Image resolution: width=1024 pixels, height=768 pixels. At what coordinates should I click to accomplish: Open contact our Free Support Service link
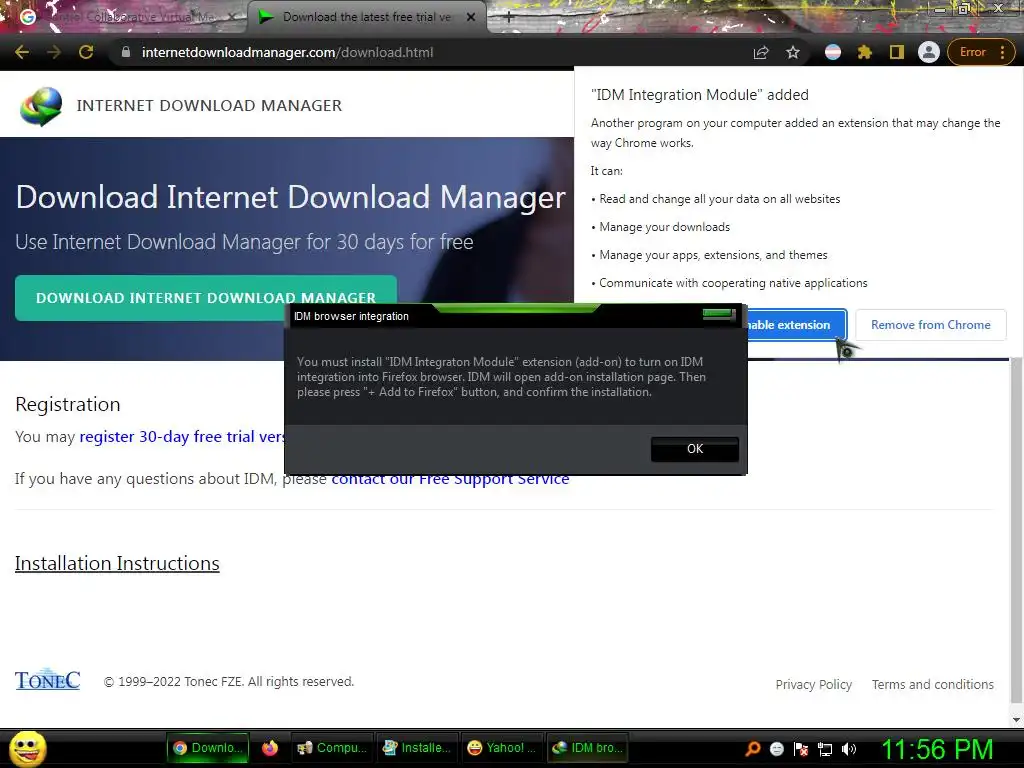click(x=450, y=479)
